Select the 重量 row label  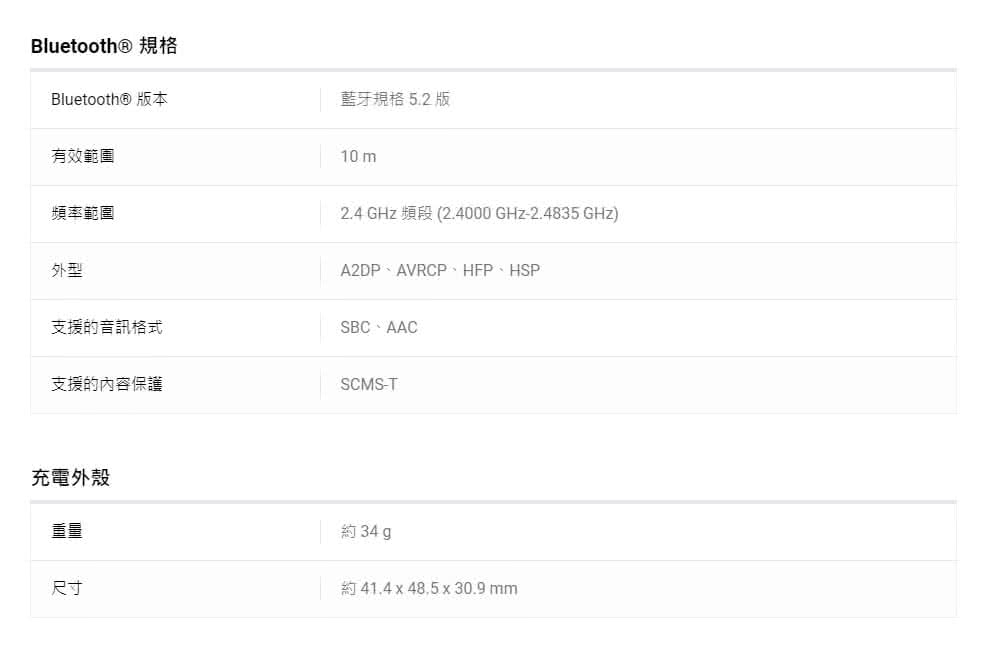[67, 531]
